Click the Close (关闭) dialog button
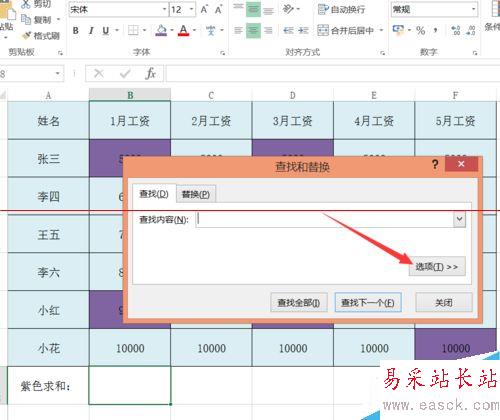 444,303
